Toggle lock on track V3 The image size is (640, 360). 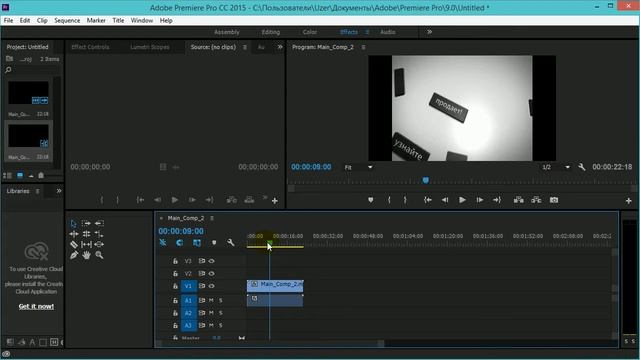click(175, 261)
